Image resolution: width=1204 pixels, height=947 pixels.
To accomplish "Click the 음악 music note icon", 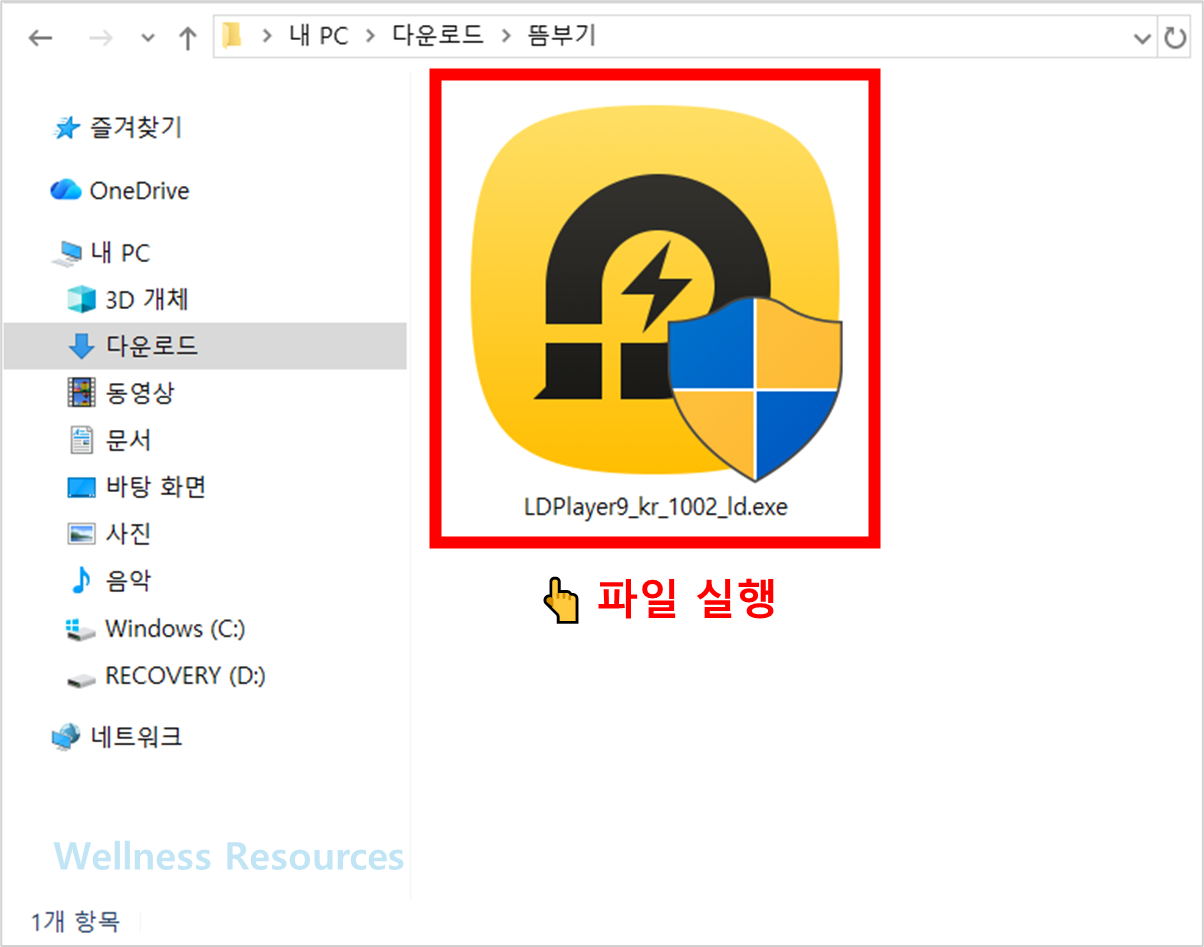I will pyautogui.click(x=80, y=581).
